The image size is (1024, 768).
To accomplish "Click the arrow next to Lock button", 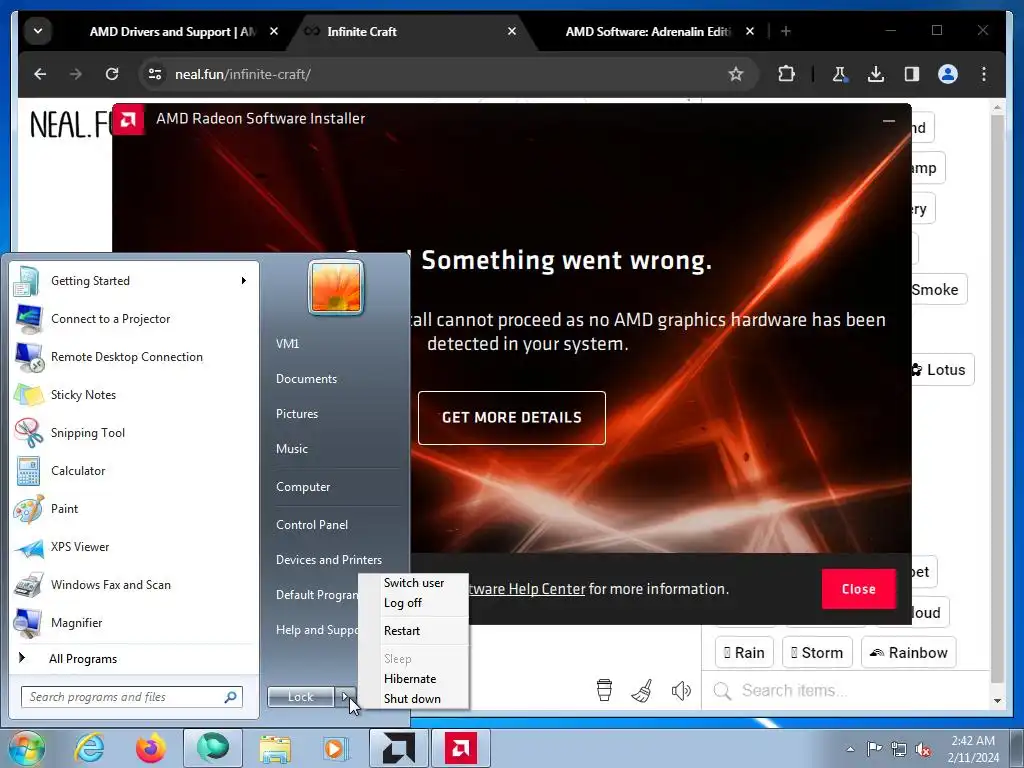I will (x=345, y=697).
